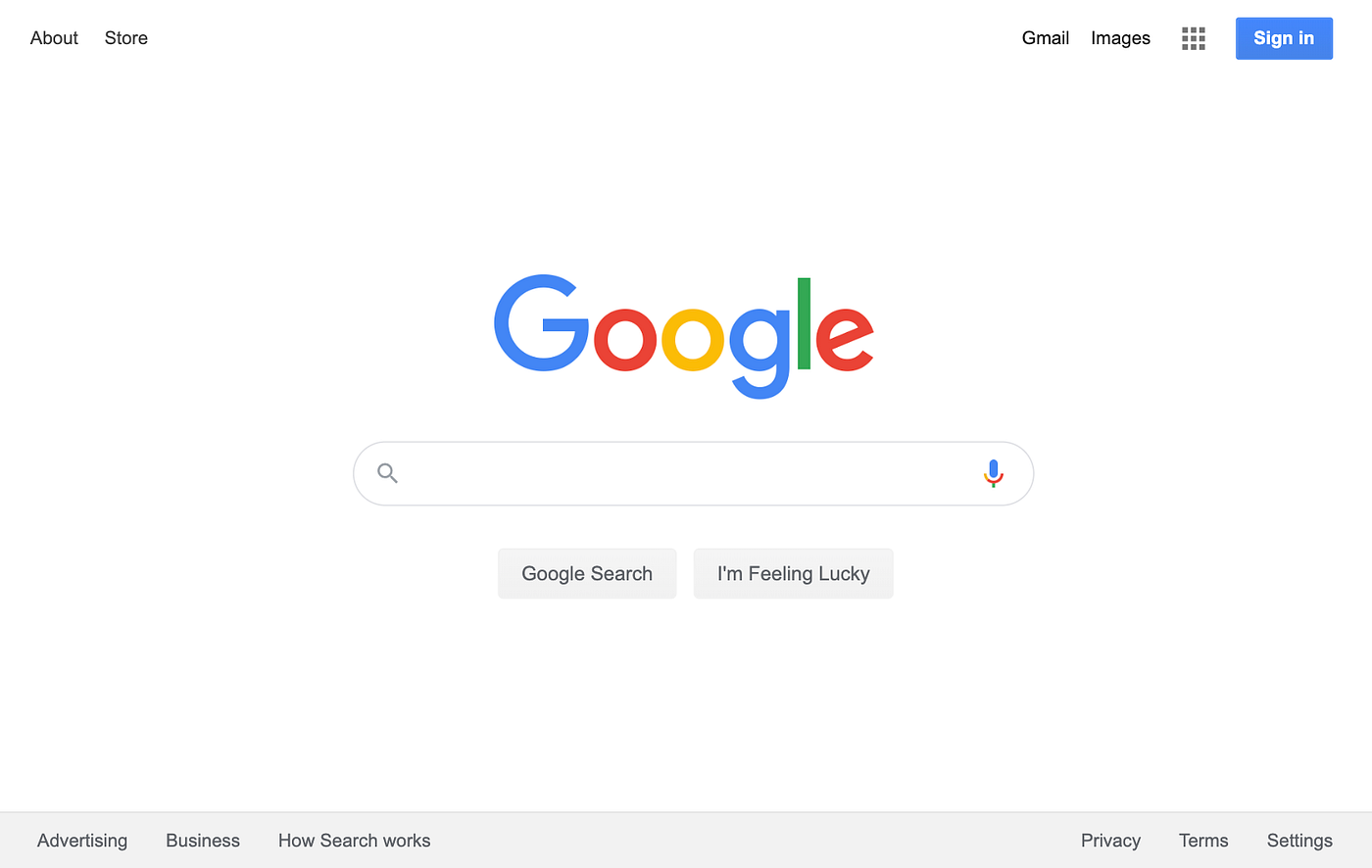Click the Google Search button

[587, 573]
